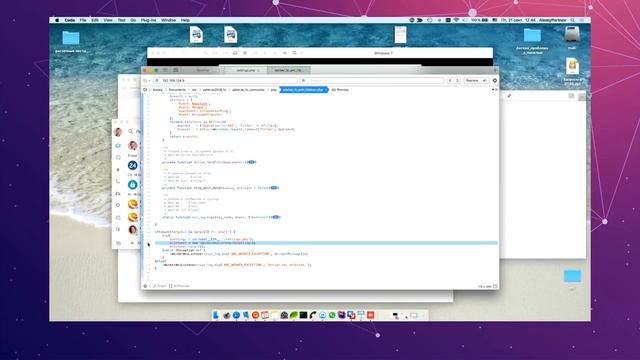Go to the previous search match arrow
The image size is (640, 360).
(x=450, y=80)
